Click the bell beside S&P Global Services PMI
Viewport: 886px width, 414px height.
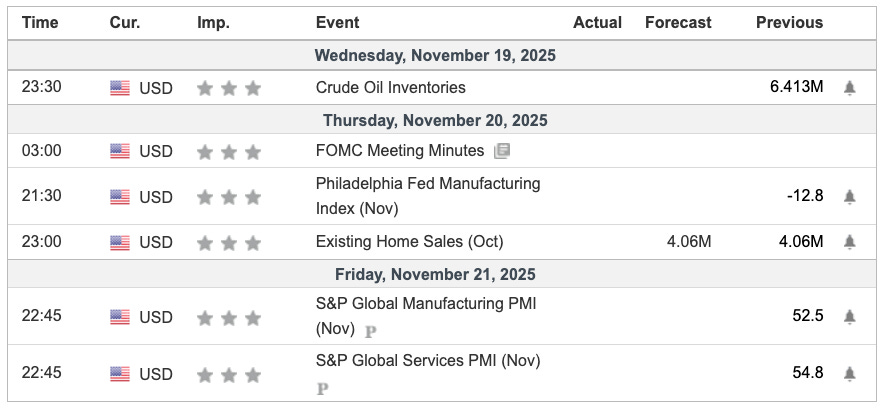tap(849, 373)
